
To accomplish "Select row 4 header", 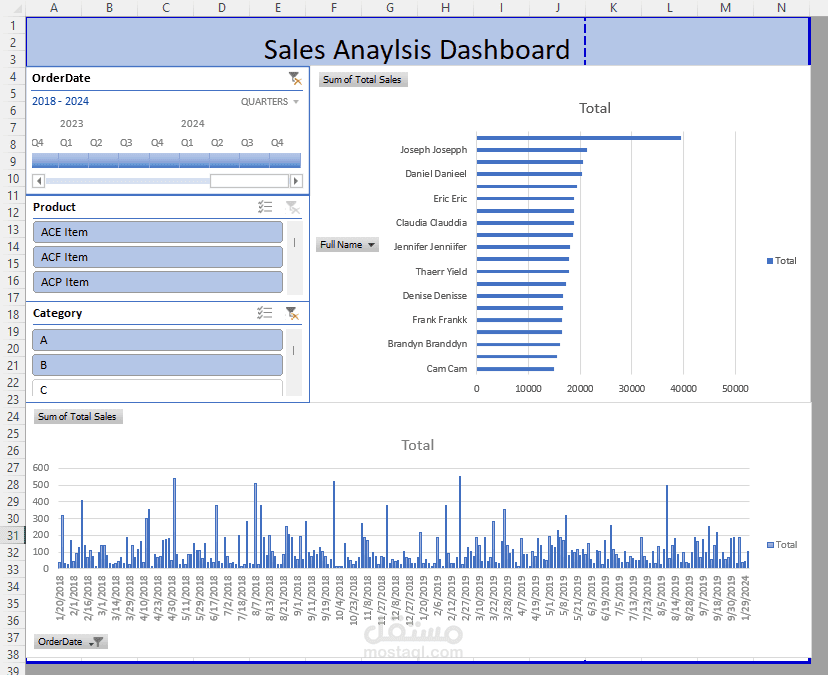I will click(x=13, y=77).
